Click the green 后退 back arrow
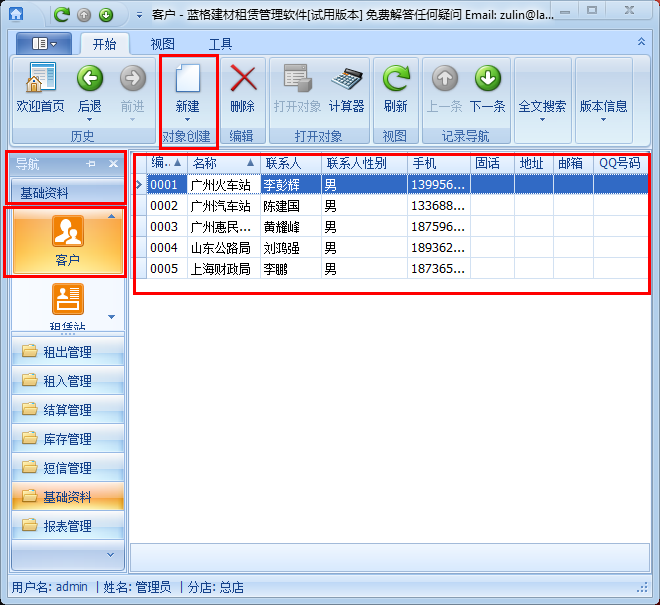660x605 pixels. 90,80
